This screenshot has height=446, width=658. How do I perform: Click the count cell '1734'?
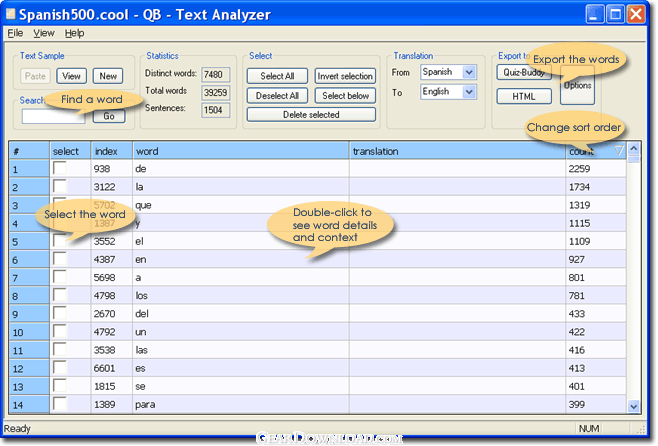click(x=595, y=187)
